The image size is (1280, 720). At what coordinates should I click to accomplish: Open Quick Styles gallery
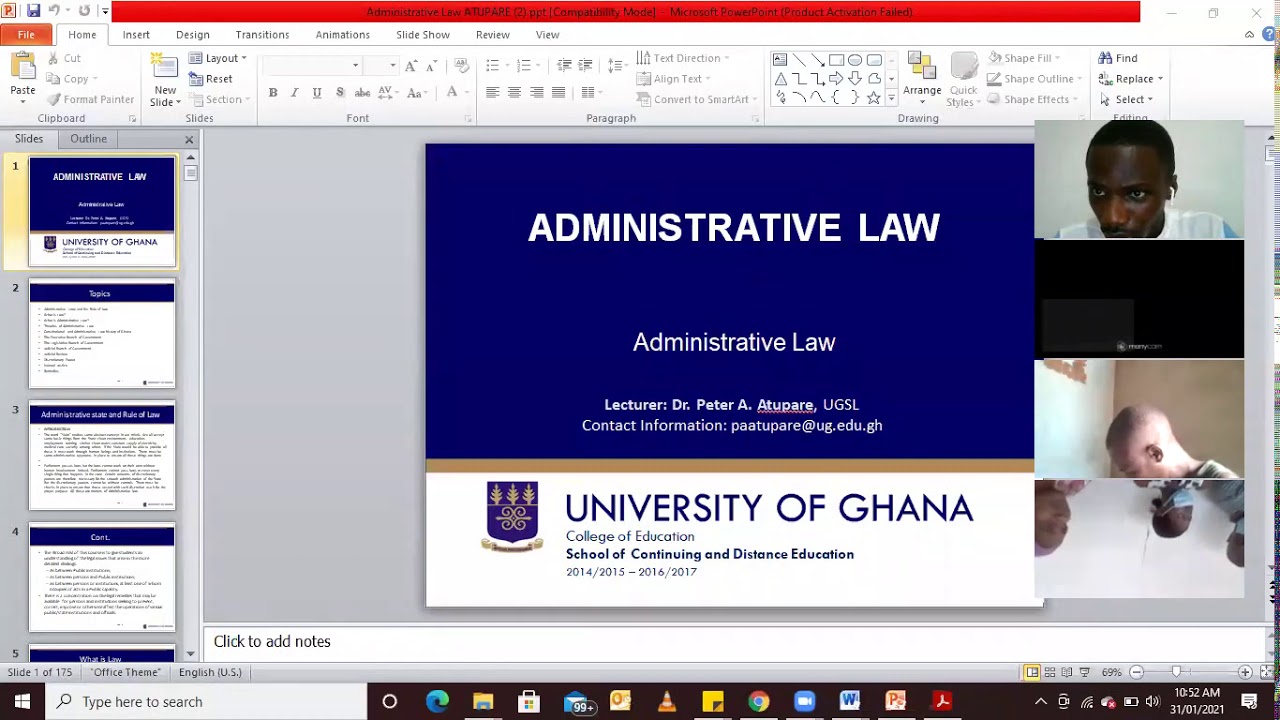(962, 80)
